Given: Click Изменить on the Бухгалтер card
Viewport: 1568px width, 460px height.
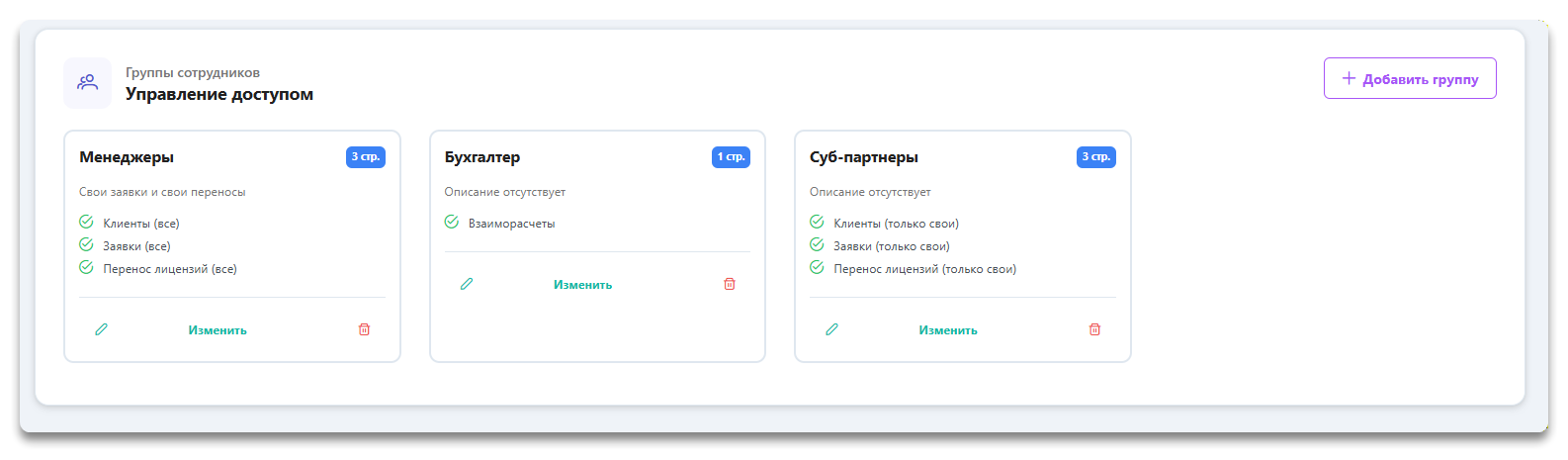Looking at the screenshot, I should coord(582,285).
